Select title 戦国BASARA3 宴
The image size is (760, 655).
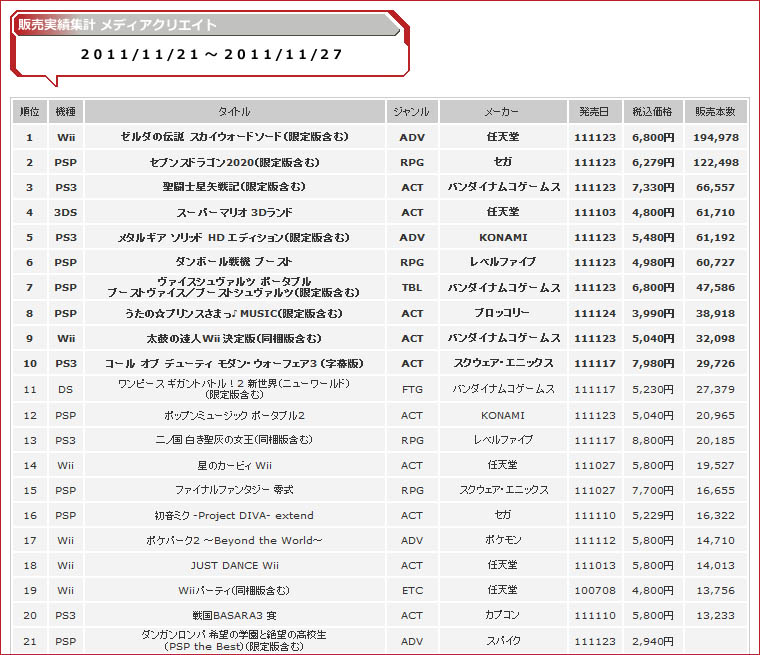click(235, 615)
